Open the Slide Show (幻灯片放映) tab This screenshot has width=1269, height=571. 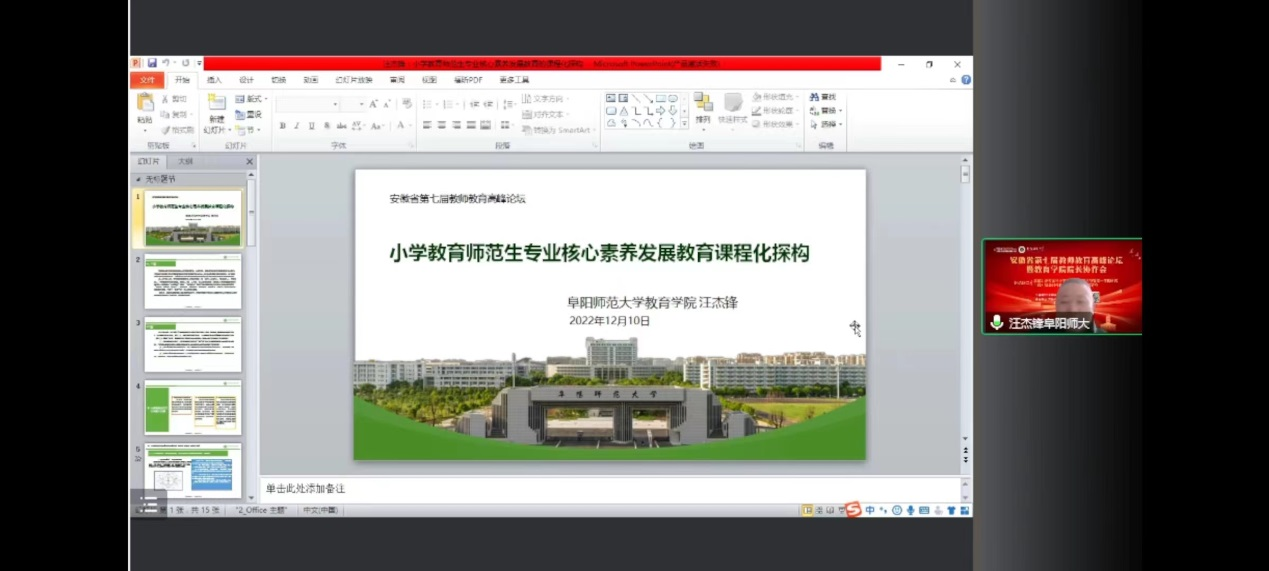point(353,80)
